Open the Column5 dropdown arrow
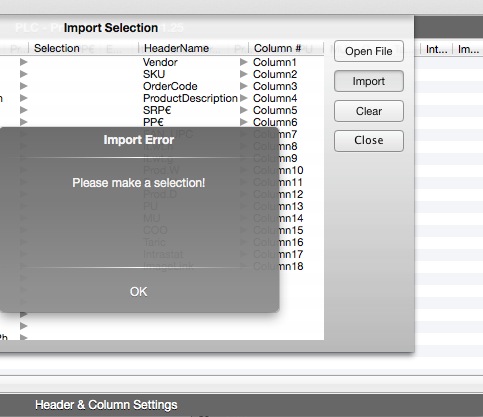This screenshot has width=483, height=417. tap(244, 110)
